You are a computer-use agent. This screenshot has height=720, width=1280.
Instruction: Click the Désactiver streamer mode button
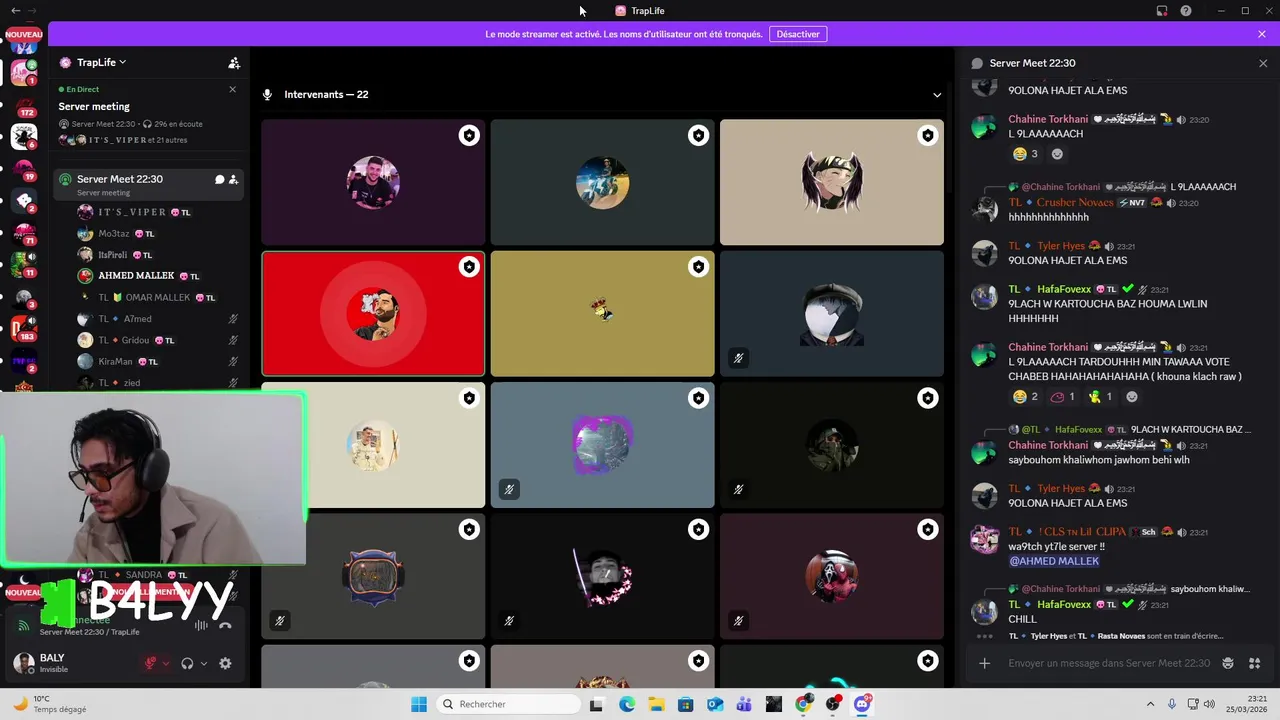(x=798, y=34)
